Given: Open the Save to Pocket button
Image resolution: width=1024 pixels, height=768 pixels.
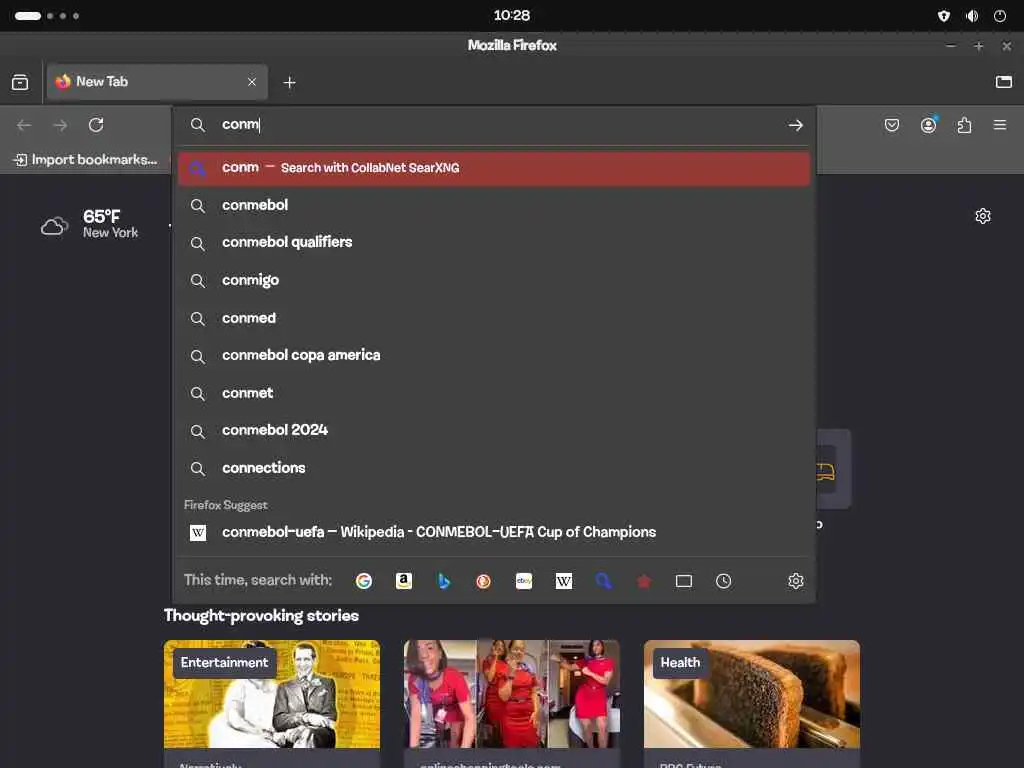Looking at the screenshot, I should [891, 125].
